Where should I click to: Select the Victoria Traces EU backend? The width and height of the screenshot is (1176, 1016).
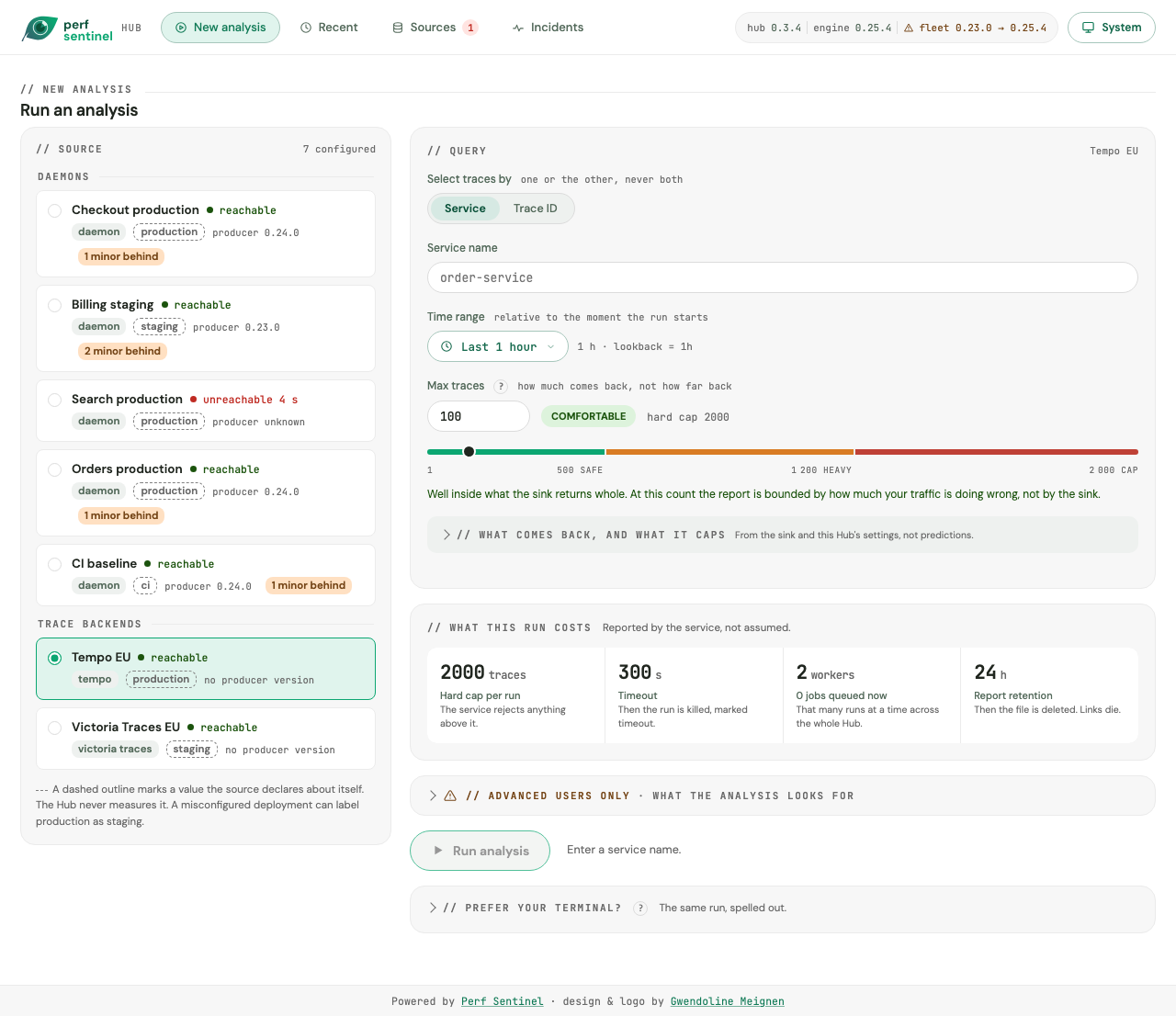(206, 739)
